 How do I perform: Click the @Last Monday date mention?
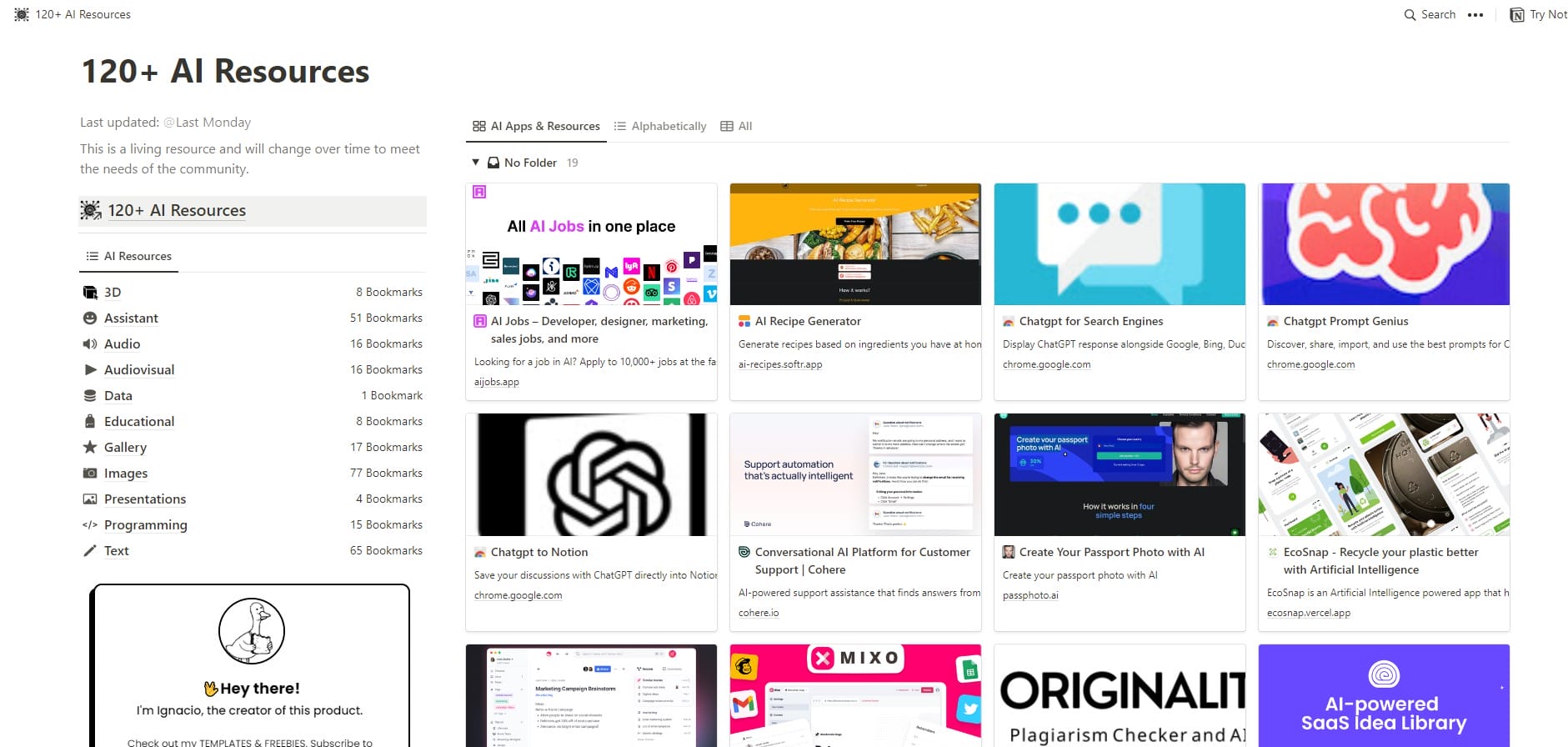(208, 123)
